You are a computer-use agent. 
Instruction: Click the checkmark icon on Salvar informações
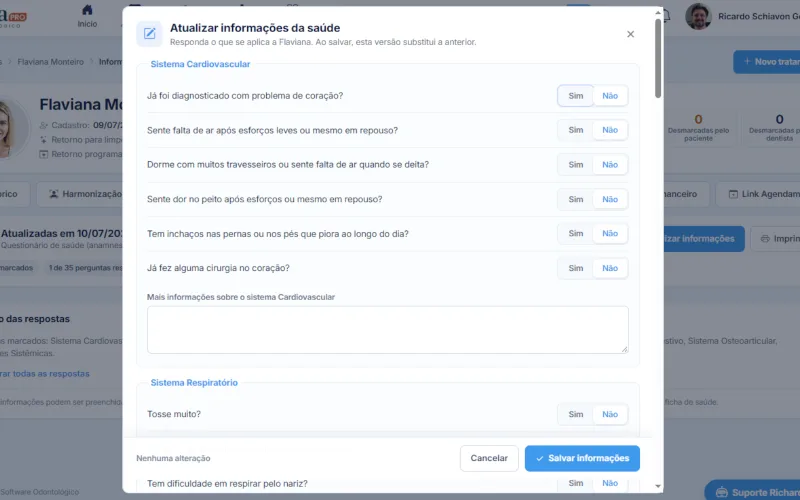(x=539, y=459)
